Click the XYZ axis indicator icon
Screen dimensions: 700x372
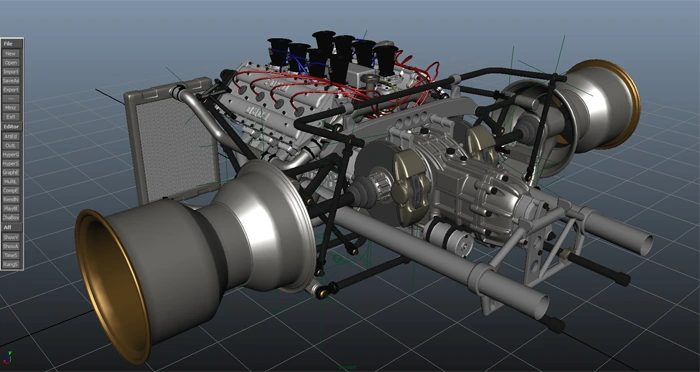click(x=8, y=357)
